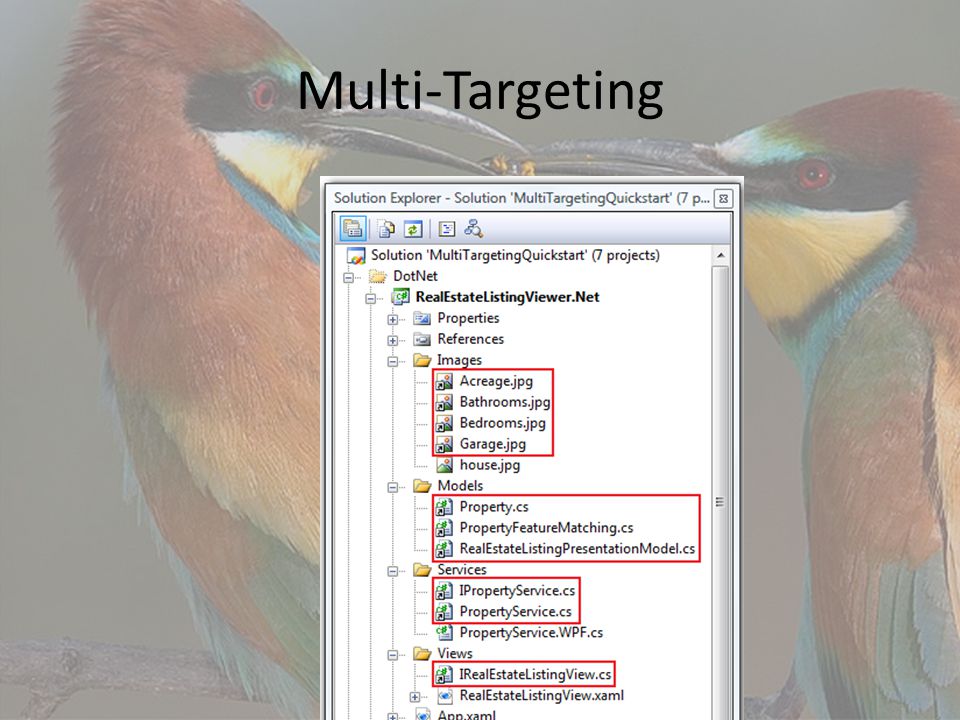Select the Garage.jpg file name
Screen dimensions: 960x720
pyautogui.click(x=493, y=444)
